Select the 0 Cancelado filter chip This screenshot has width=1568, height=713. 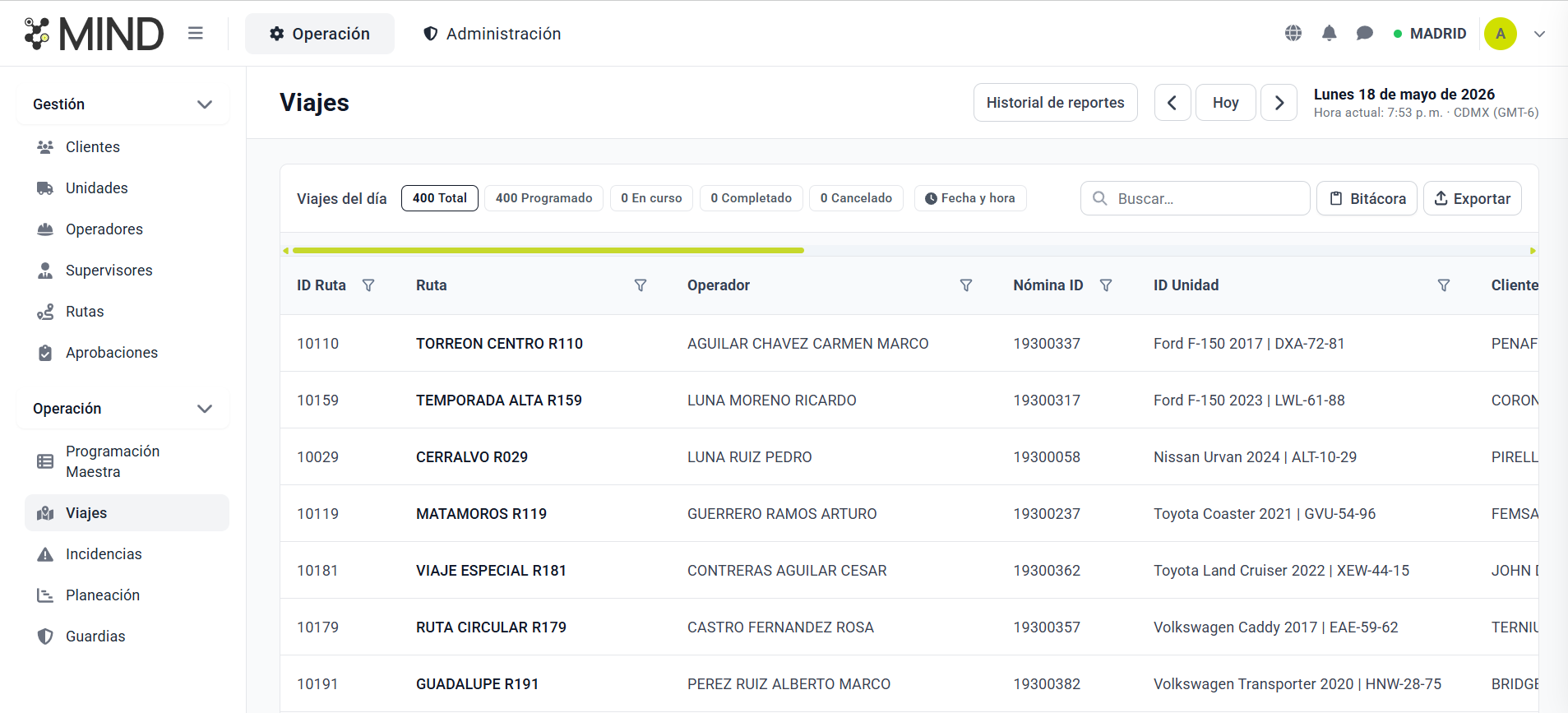coord(856,198)
